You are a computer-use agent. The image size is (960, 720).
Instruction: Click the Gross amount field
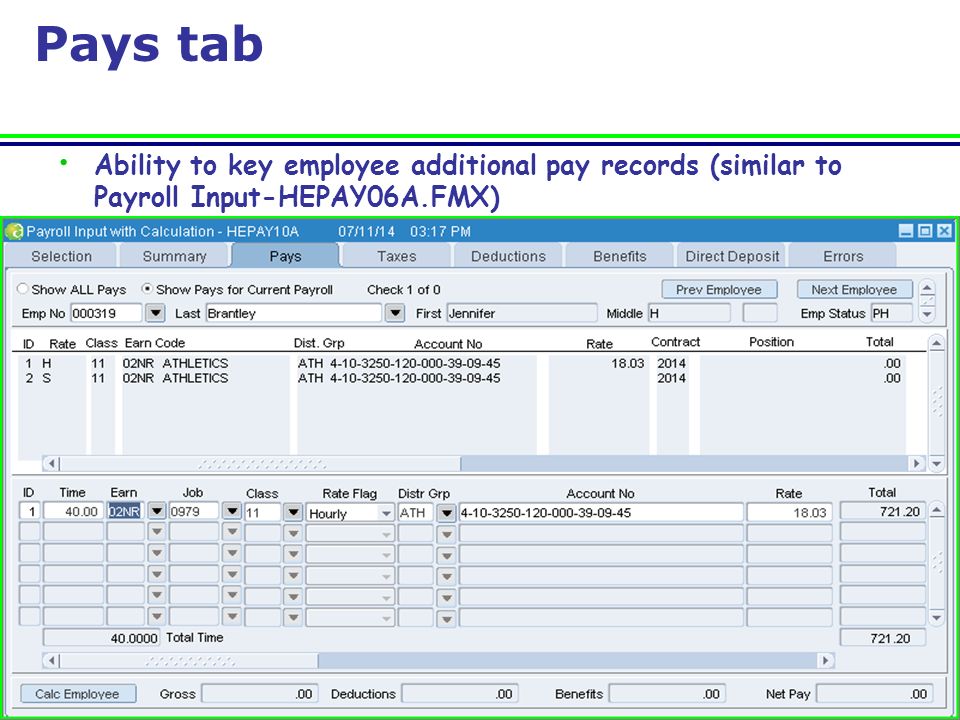[258, 694]
